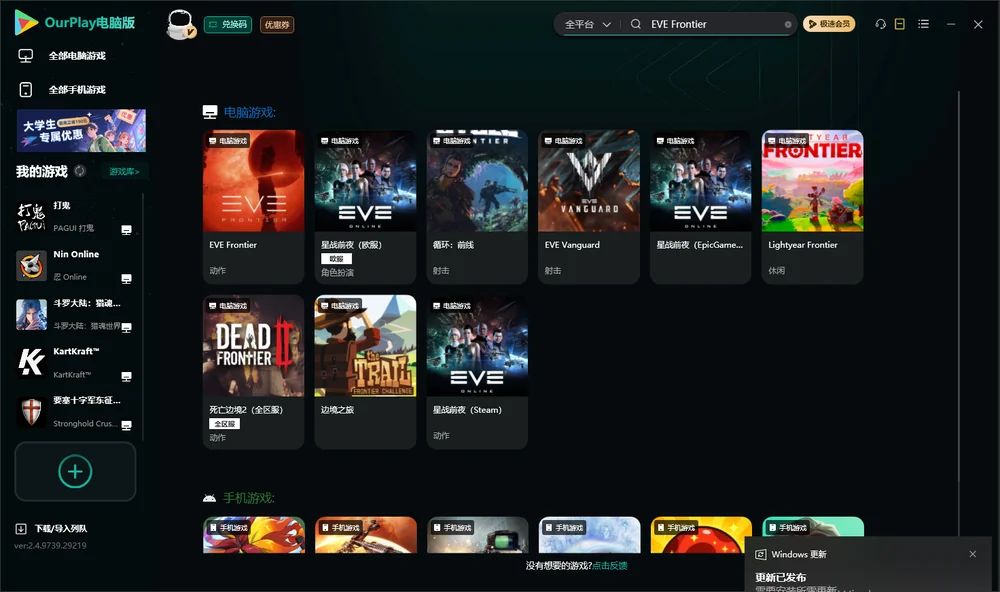The width and height of the screenshot is (1000, 592).
Task: Click the add game plus button
Action: coord(75,471)
